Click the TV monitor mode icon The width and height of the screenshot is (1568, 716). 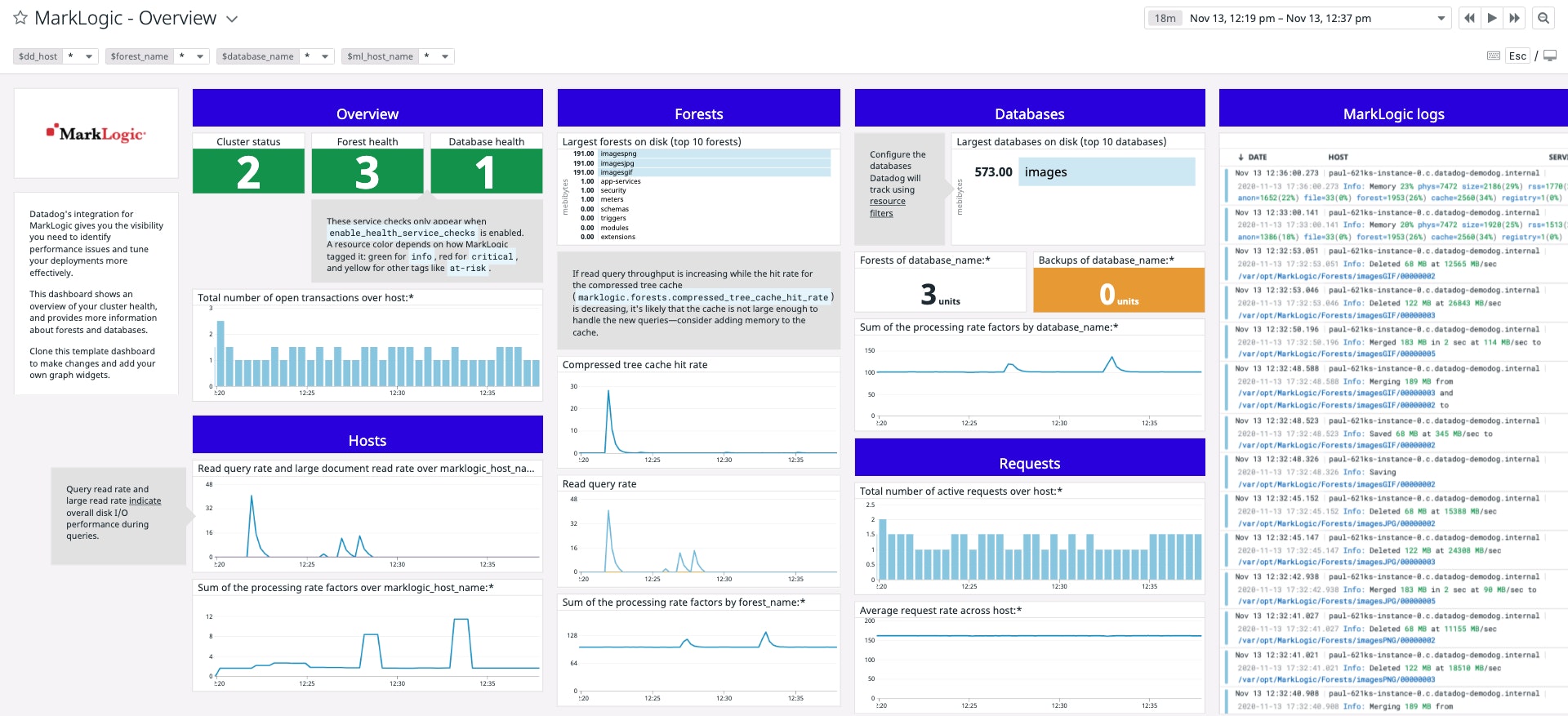click(1550, 56)
